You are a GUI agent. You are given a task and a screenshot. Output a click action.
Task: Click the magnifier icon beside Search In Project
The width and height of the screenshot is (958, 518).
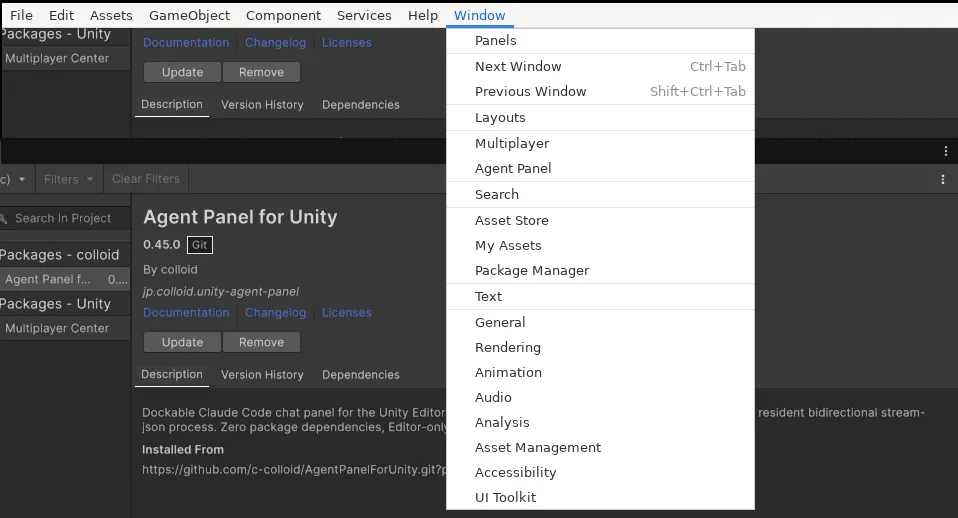(x=4, y=219)
